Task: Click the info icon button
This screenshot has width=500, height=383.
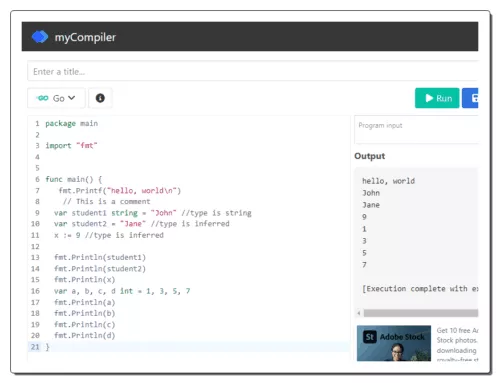Action: coord(100,98)
